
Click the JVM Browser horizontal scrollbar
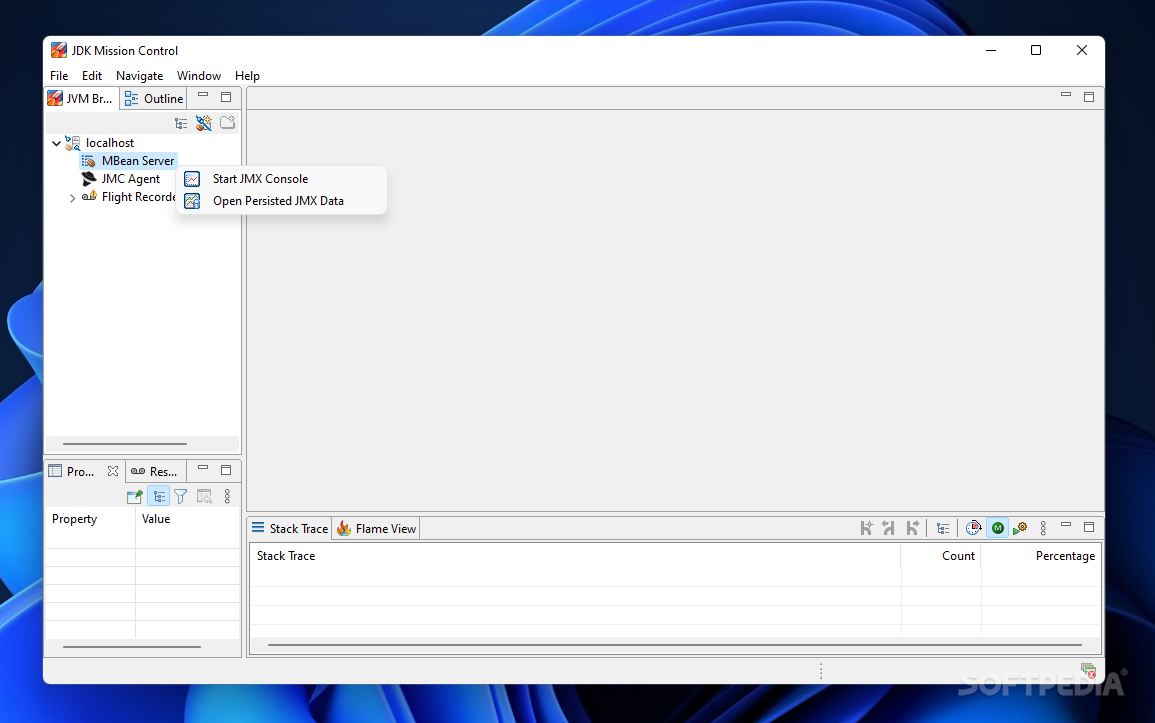(x=124, y=444)
